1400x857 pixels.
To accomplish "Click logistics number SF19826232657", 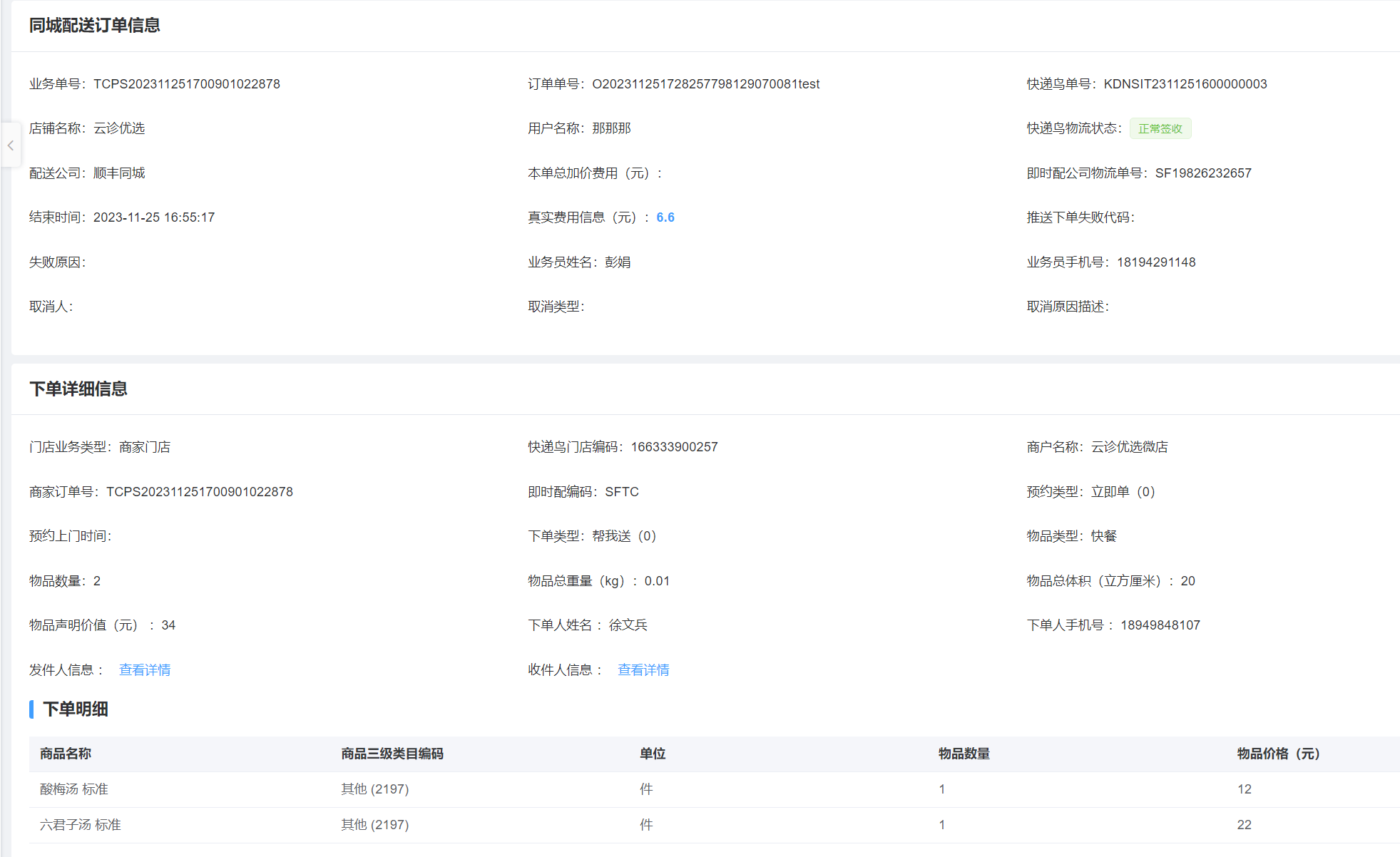I will click(1203, 173).
